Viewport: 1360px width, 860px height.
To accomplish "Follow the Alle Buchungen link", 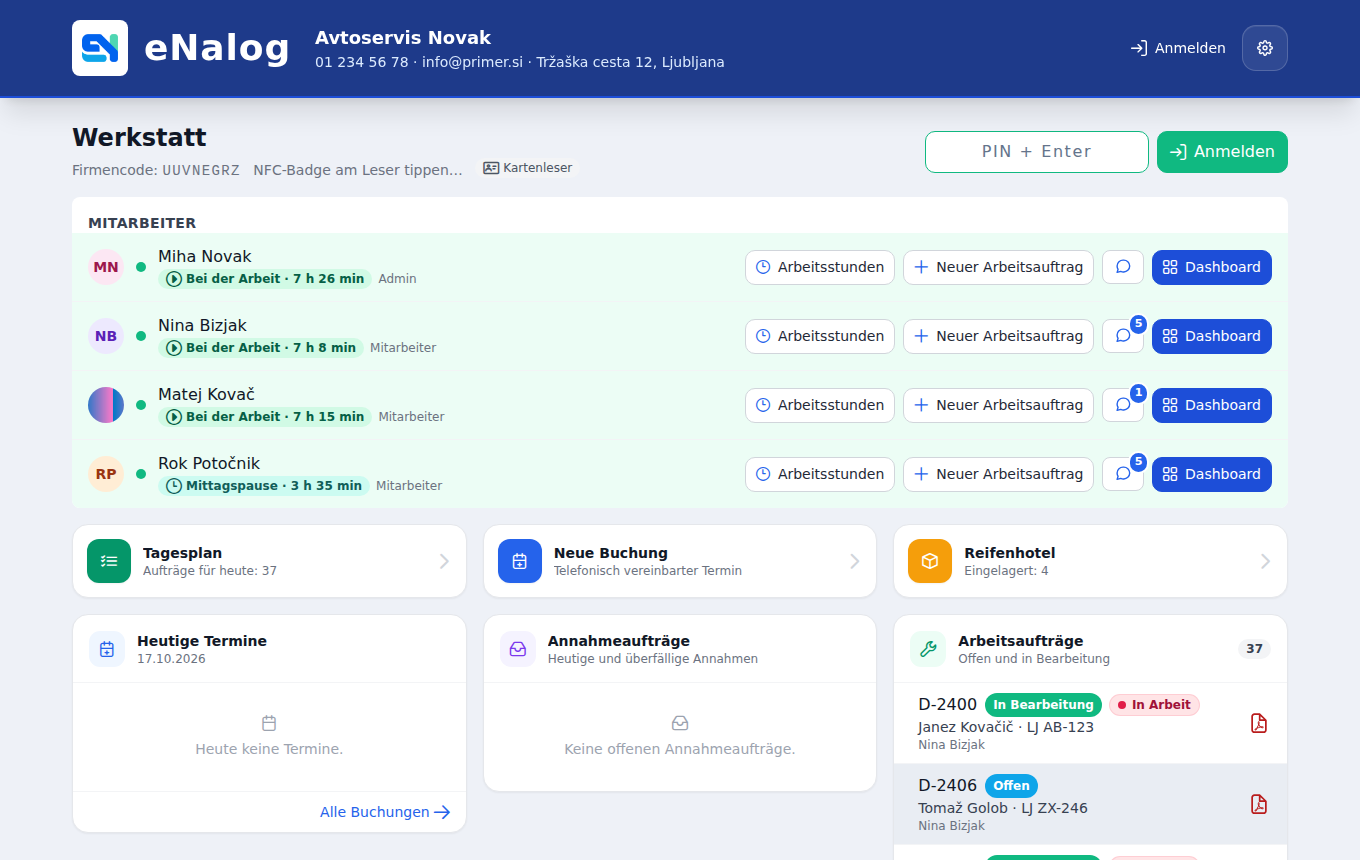I will pyautogui.click(x=385, y=812).
